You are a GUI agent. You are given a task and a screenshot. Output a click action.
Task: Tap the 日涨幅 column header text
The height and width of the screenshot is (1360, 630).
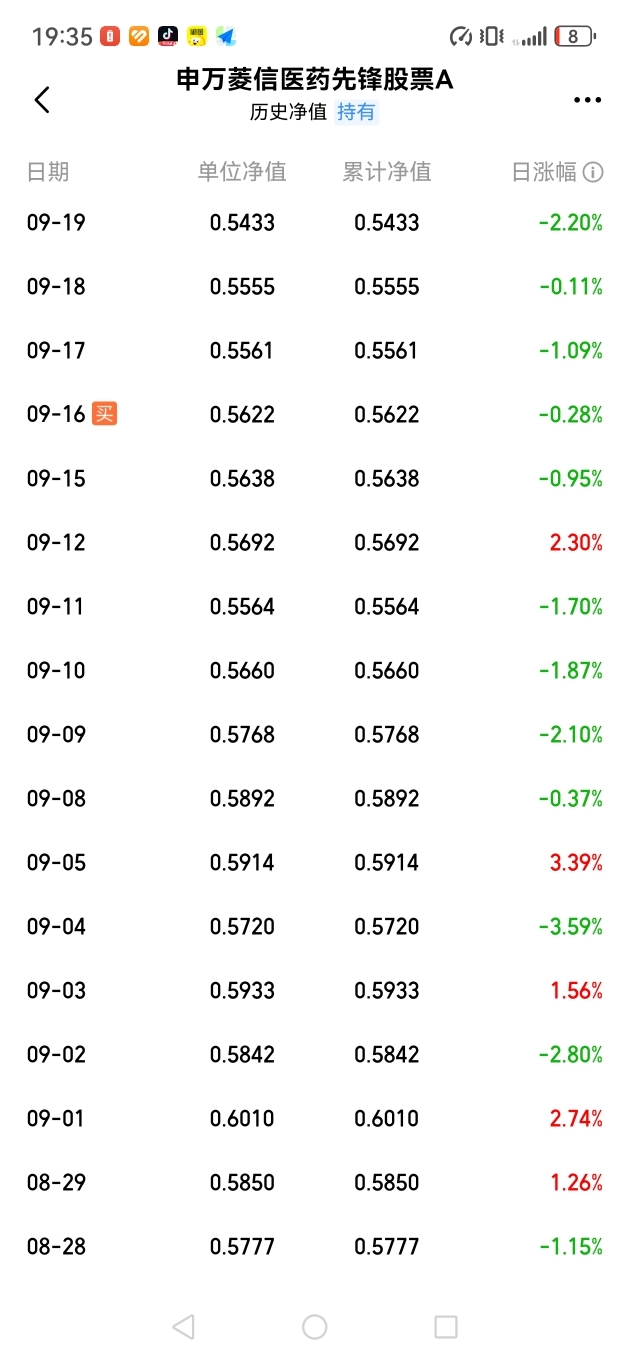(x=544, y=172)
